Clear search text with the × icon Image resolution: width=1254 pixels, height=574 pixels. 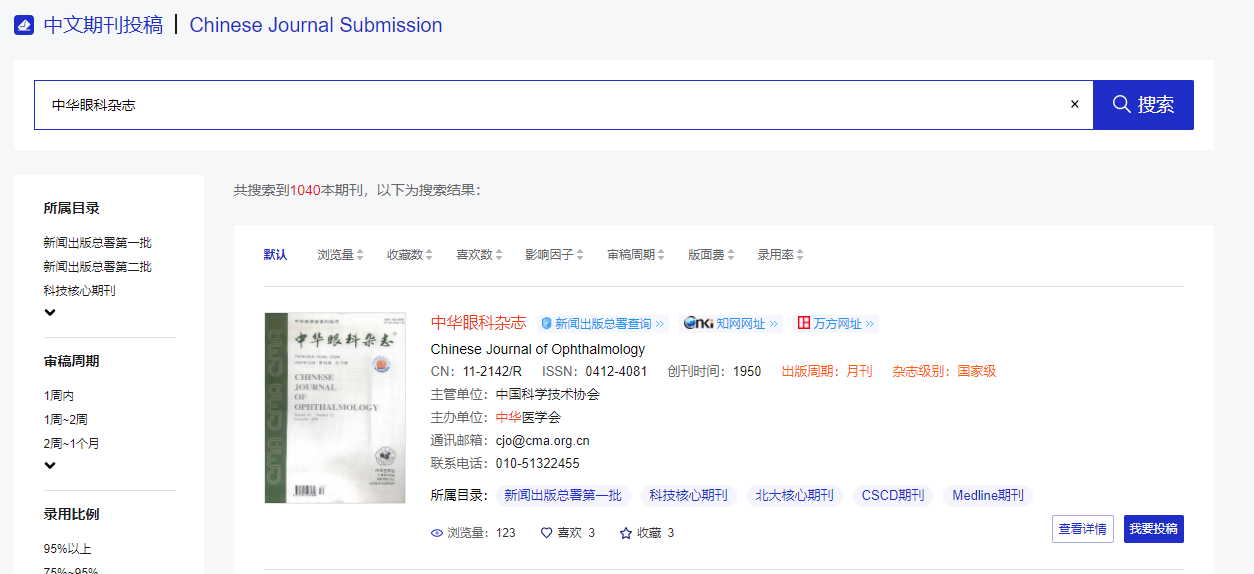[1075, 104]
